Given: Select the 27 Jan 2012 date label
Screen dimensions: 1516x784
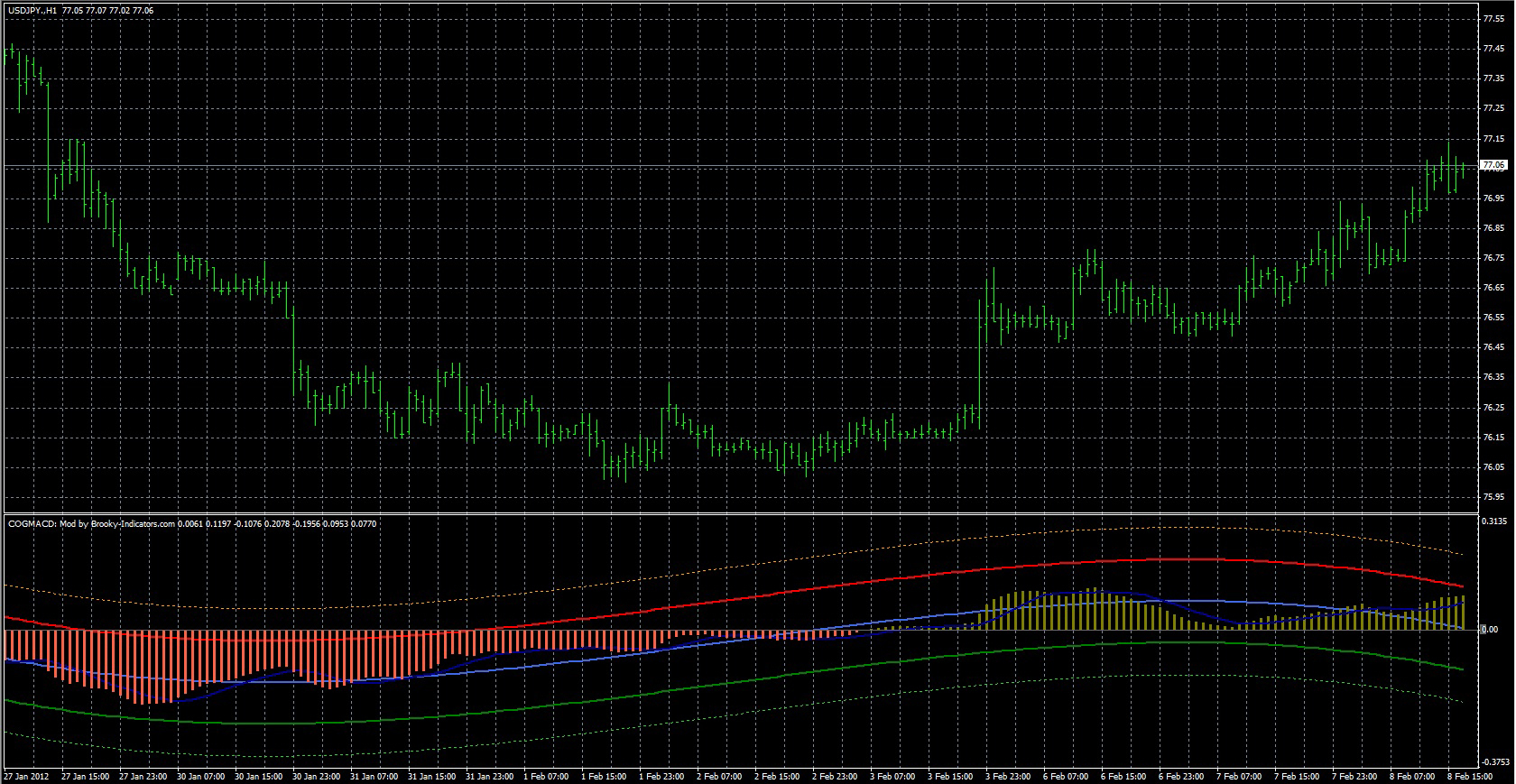Looking at the screenshot, I should click(x=24, y=776).
